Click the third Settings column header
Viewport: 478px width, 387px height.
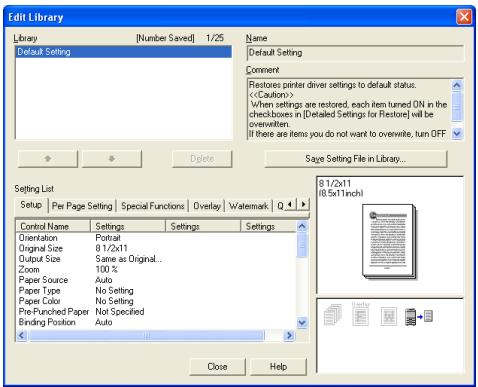pos(268,226)
